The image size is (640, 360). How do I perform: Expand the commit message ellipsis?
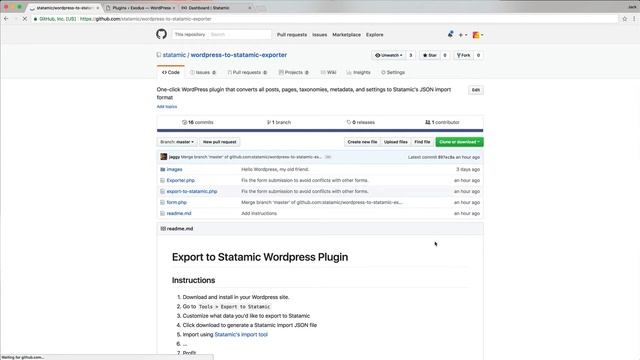click(328, 157)
